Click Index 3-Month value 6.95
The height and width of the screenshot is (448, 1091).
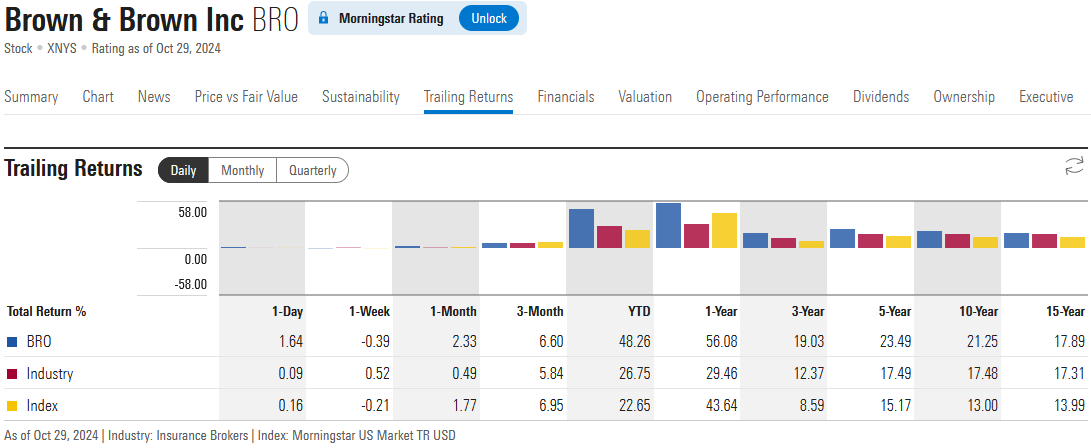coord(552,406)
